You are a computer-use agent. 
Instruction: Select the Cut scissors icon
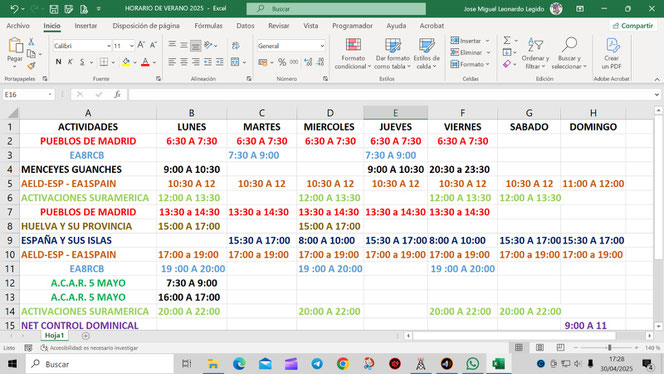tap(31, 42)
